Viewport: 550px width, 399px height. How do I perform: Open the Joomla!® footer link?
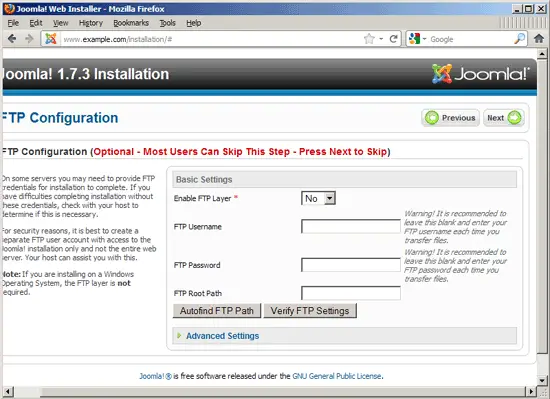point(155,376)
